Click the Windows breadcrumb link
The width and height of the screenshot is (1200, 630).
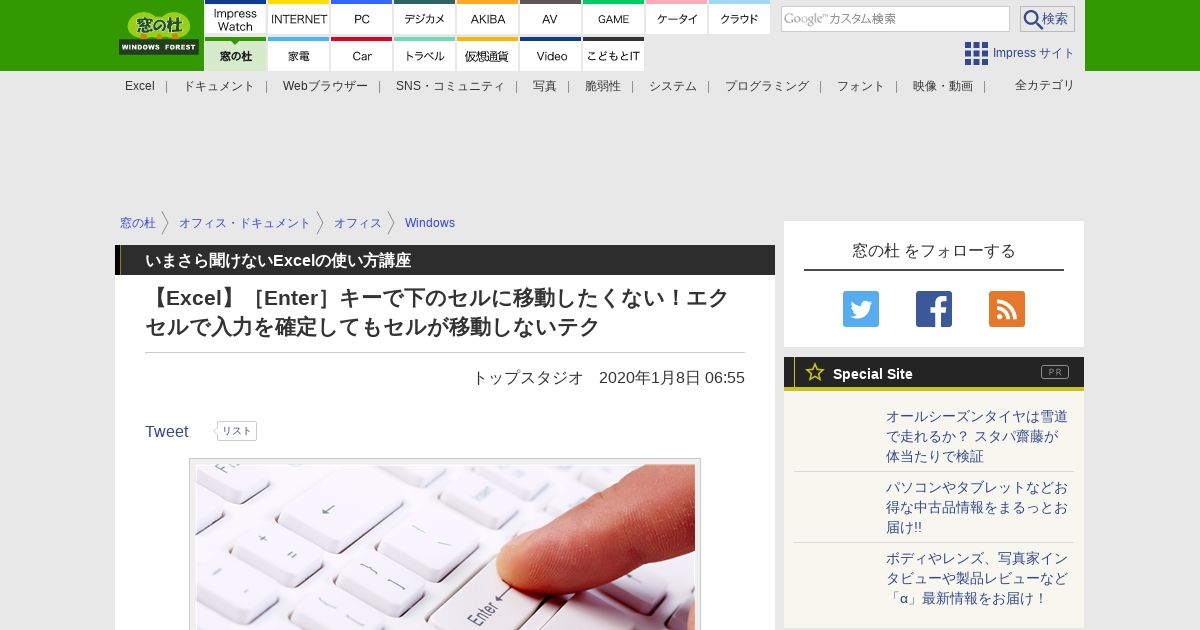pyautogui.click(x=430, y=223)
